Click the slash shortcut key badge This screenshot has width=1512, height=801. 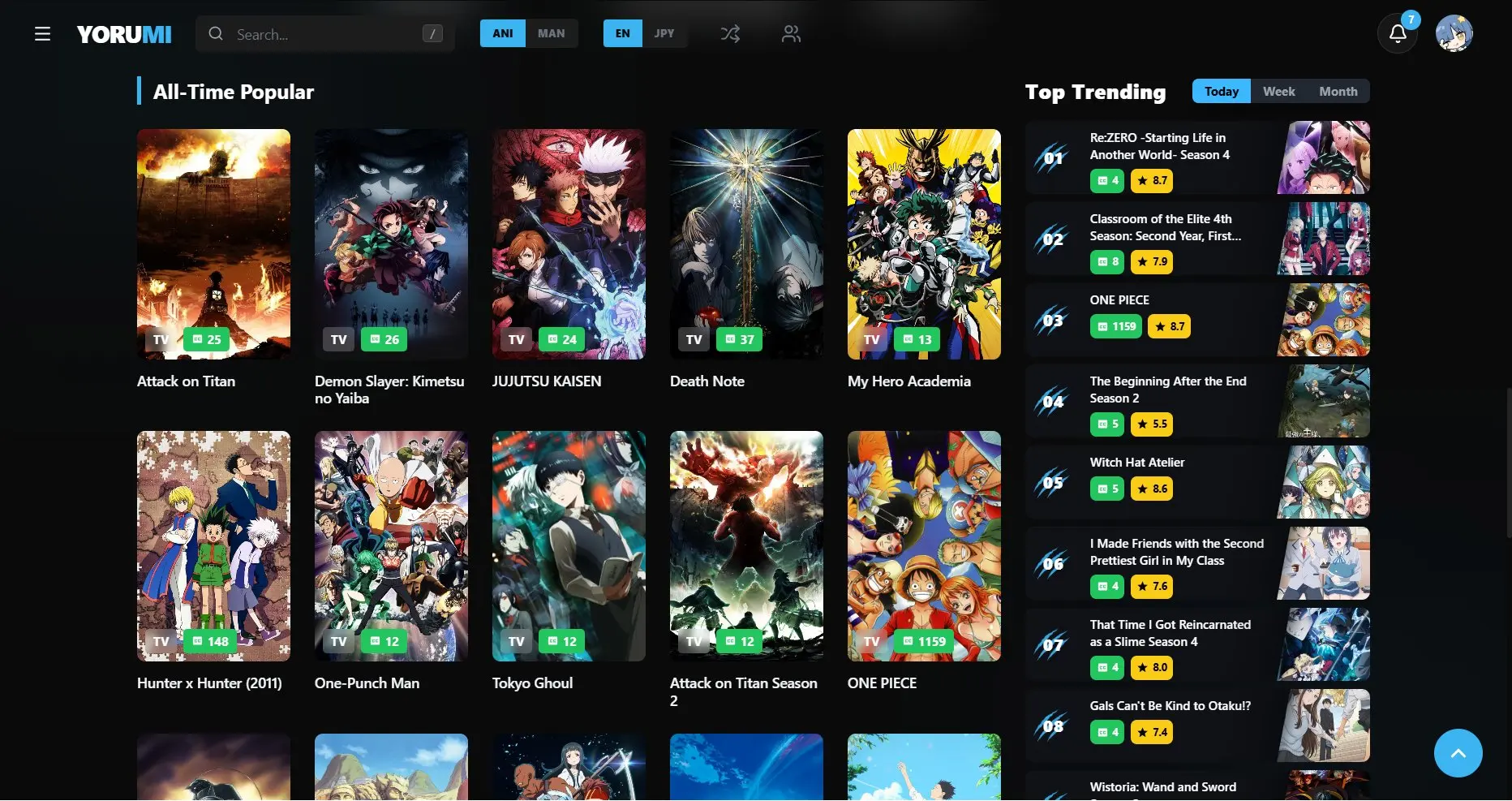[432, 34]
